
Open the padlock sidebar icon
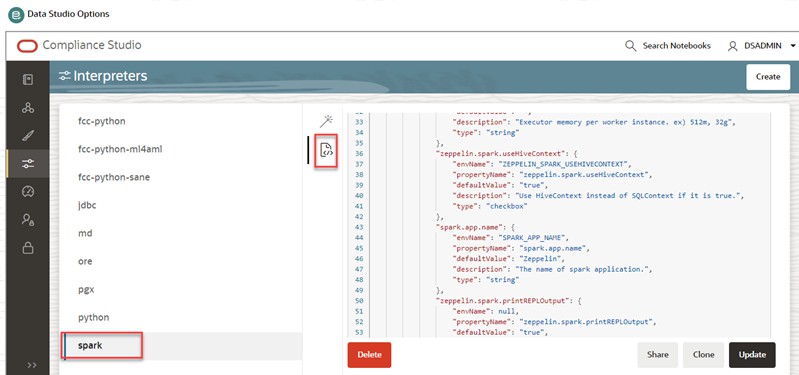pos(28,248)
